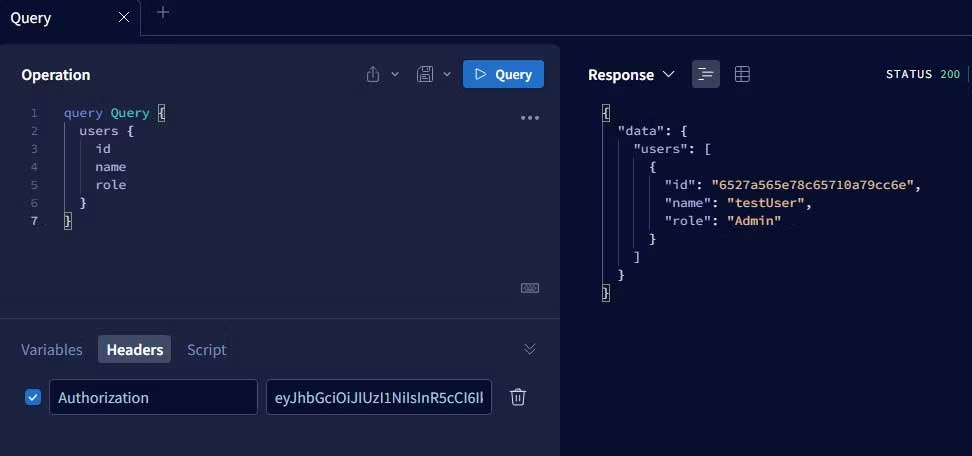Click the 'name' field in the query
The height and width of the screenshot is (456, 972).
[111, 167]
